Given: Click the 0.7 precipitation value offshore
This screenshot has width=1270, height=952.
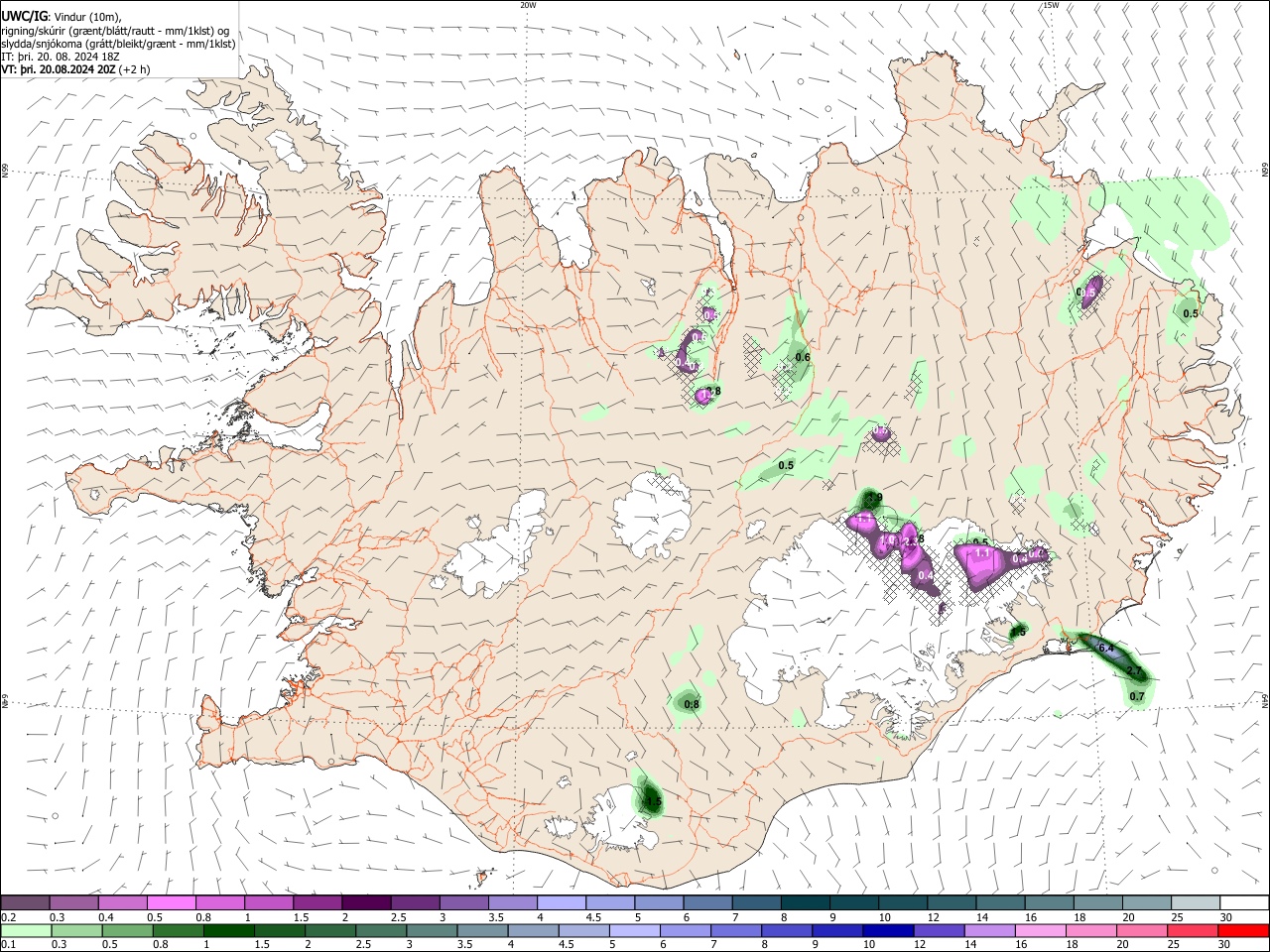Looking at the screenshot, I should coord(1137,697).
